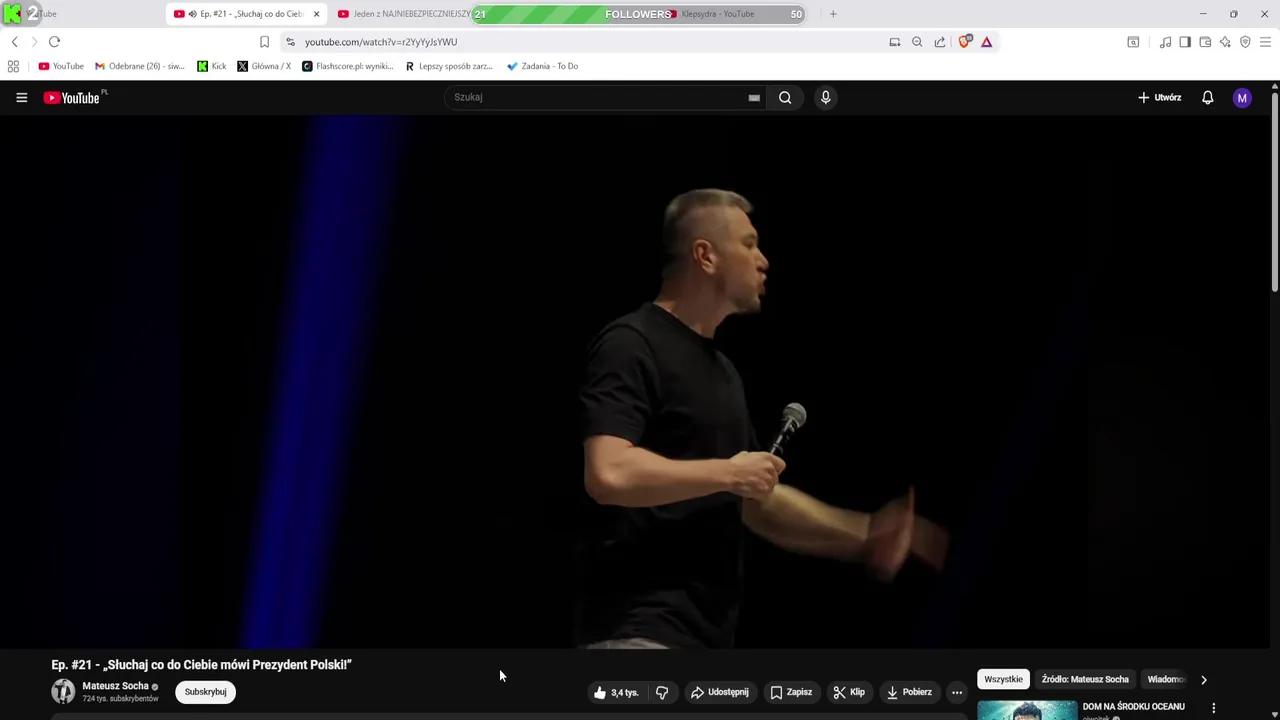The width and height of the screenshot is (1280, 720).
Task: Open the Leo AI sparkle icon
Action: pyautogui.click(x=1225, y=42)
